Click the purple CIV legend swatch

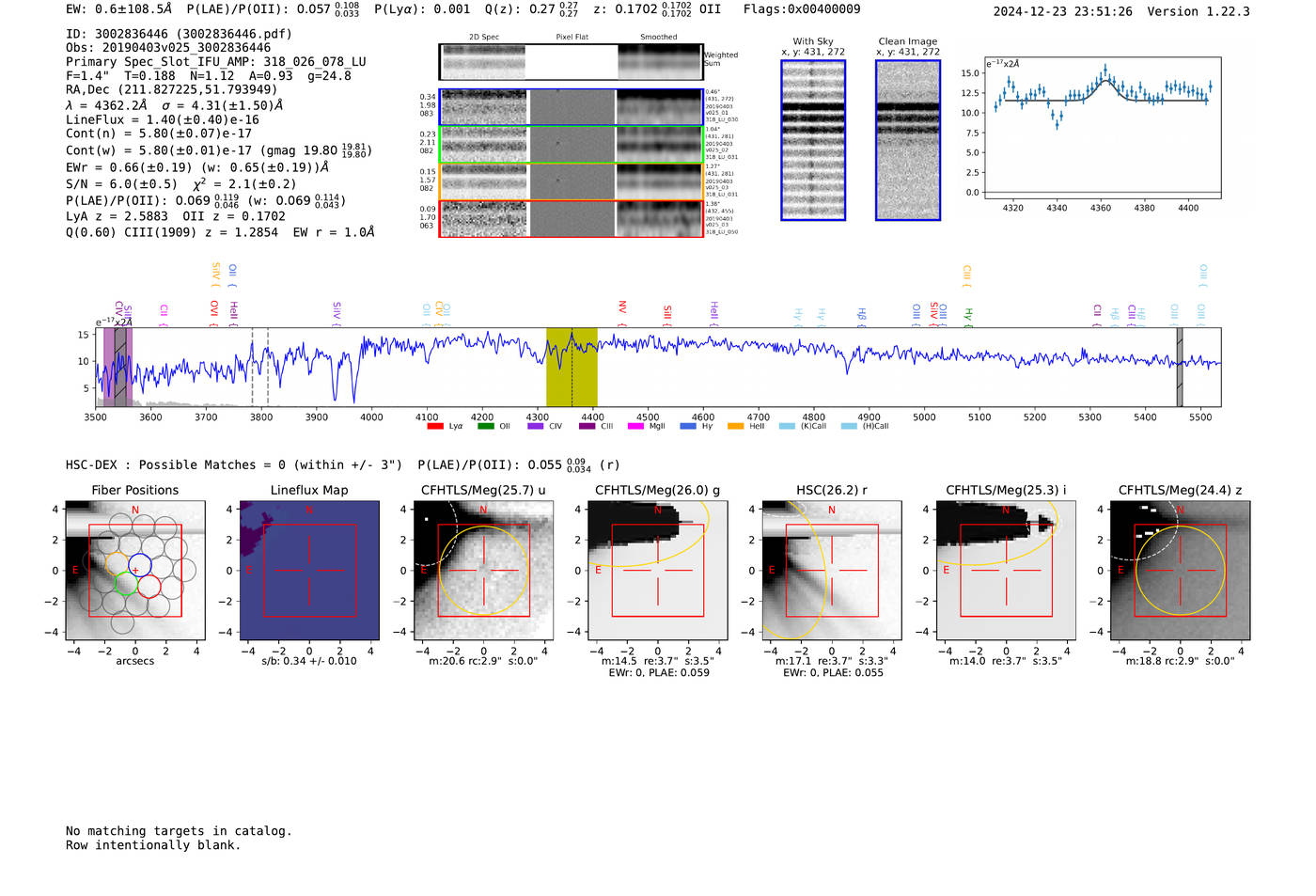point(536,426)
